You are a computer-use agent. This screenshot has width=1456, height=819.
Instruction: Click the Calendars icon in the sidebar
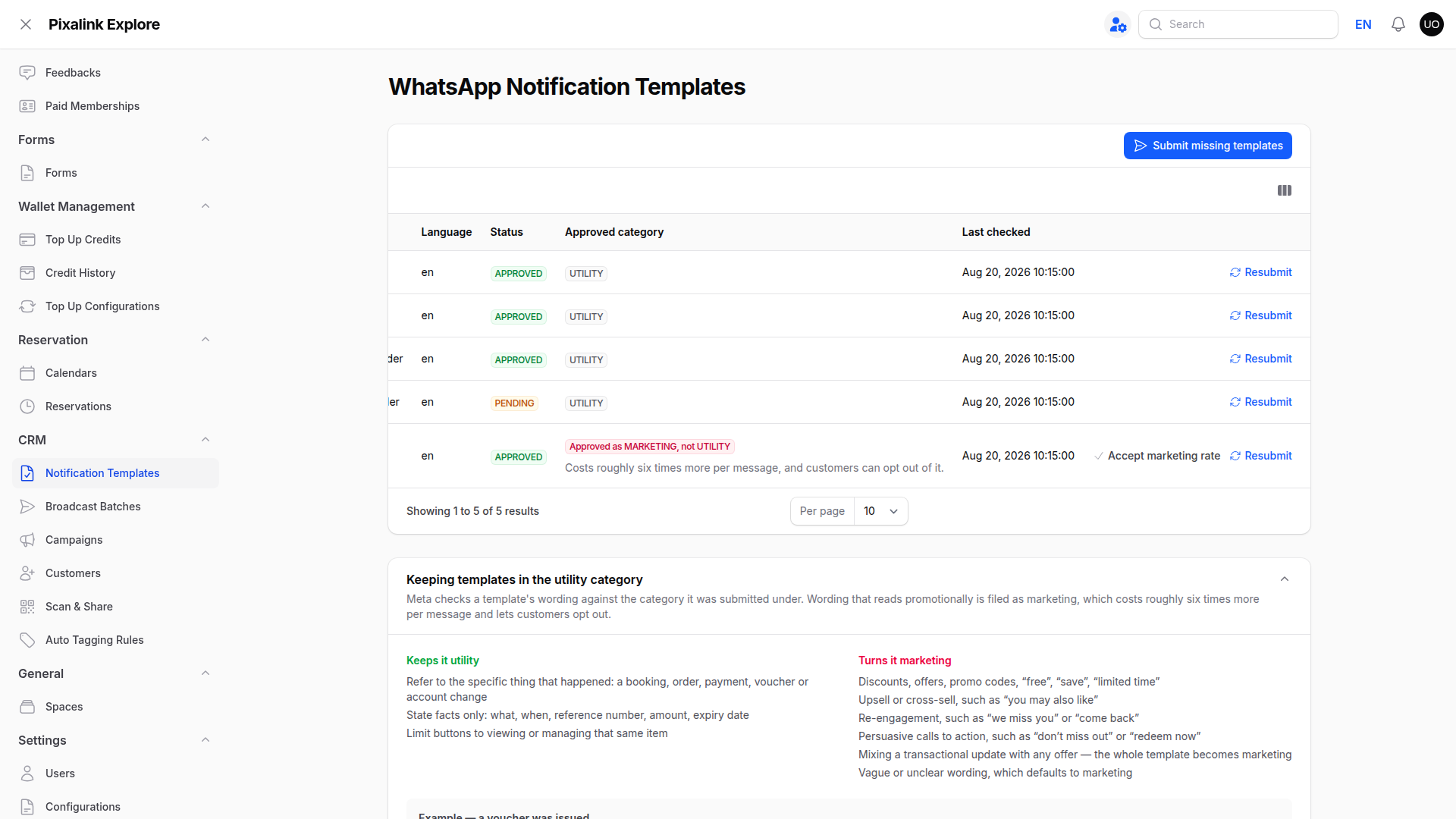(x=27, y=373)
